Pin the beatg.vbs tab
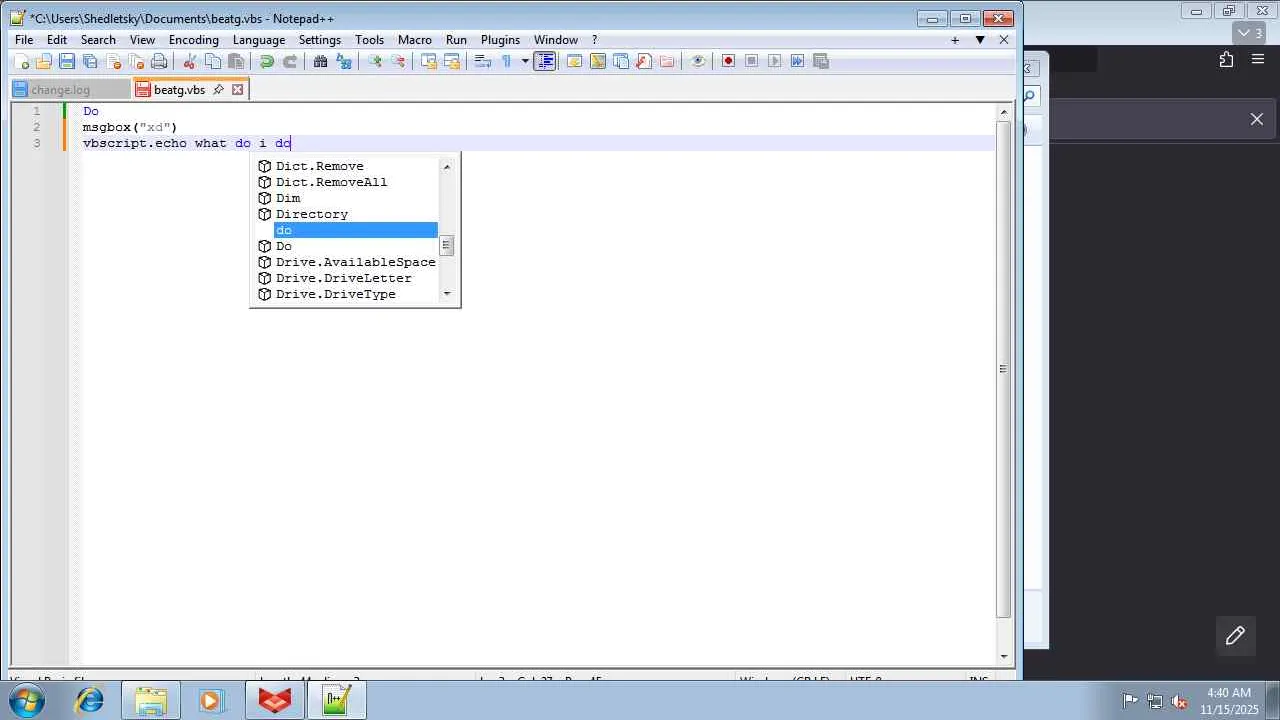This screenshot has width=1280, height=720. 218,89
